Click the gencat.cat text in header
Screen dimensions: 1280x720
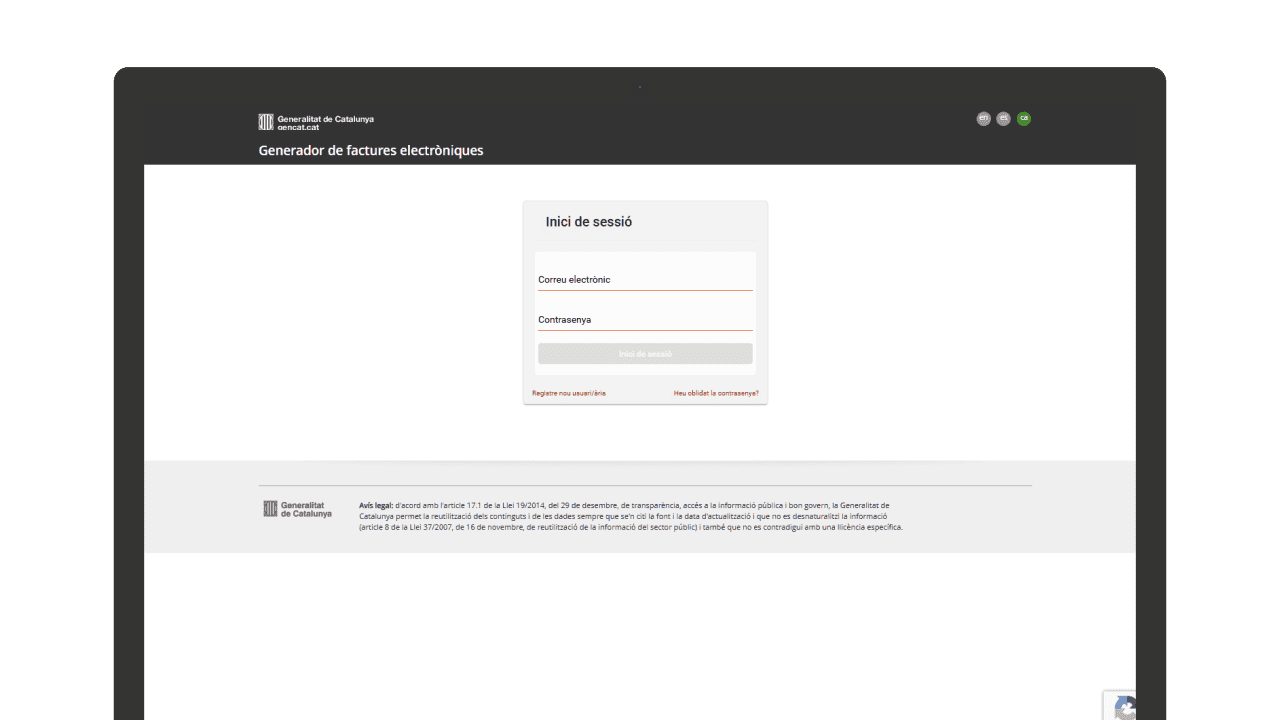coord(299,128)
